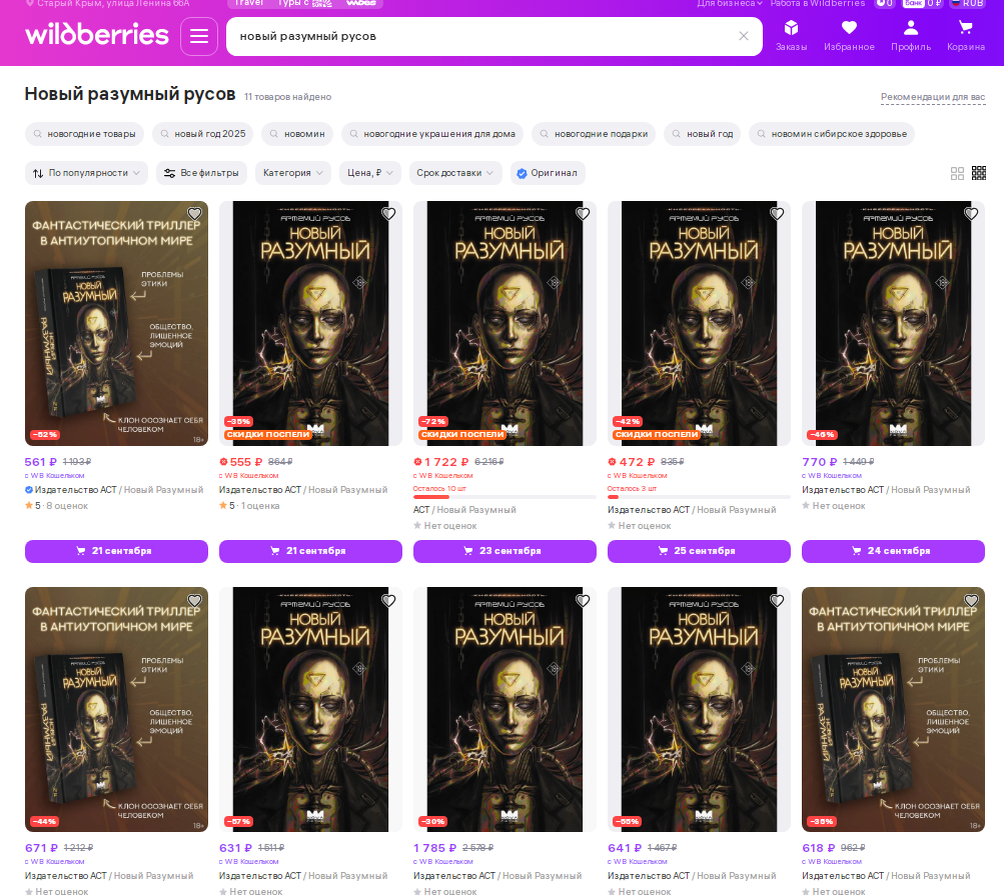Add to cart with 24 сентября delivery

click(x=893, y=551)
